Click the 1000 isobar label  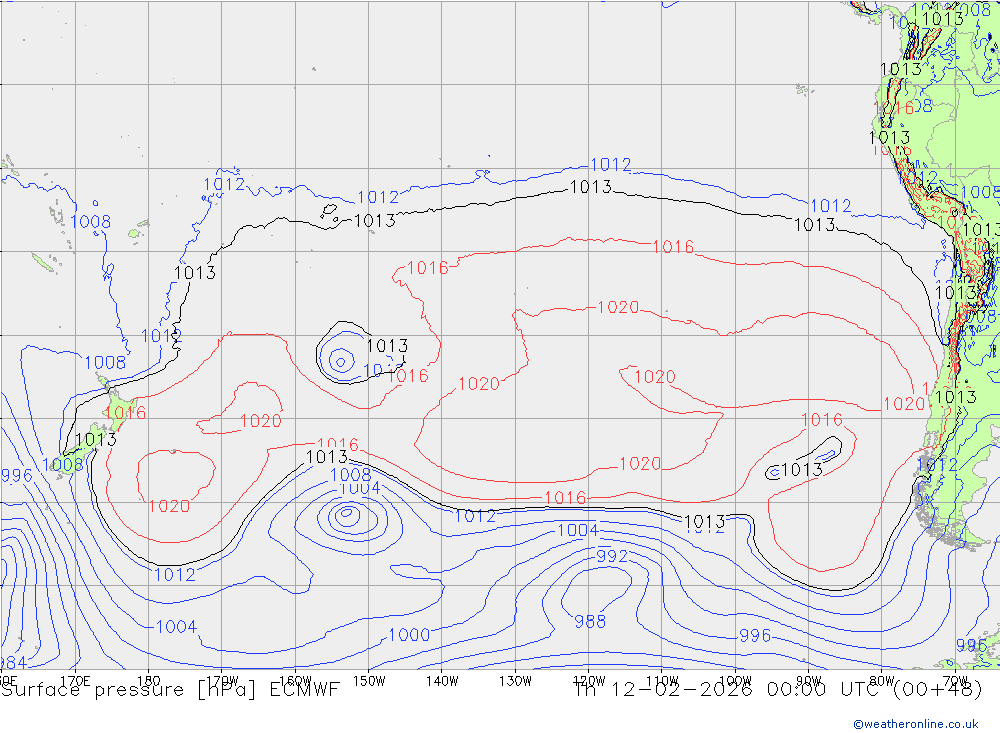tap(409, 635)
